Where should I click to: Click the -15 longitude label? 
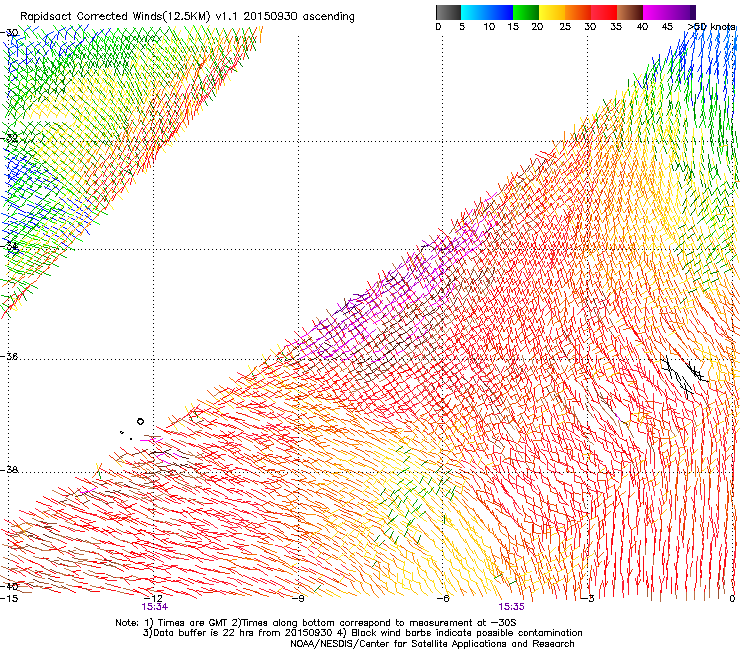9,599
